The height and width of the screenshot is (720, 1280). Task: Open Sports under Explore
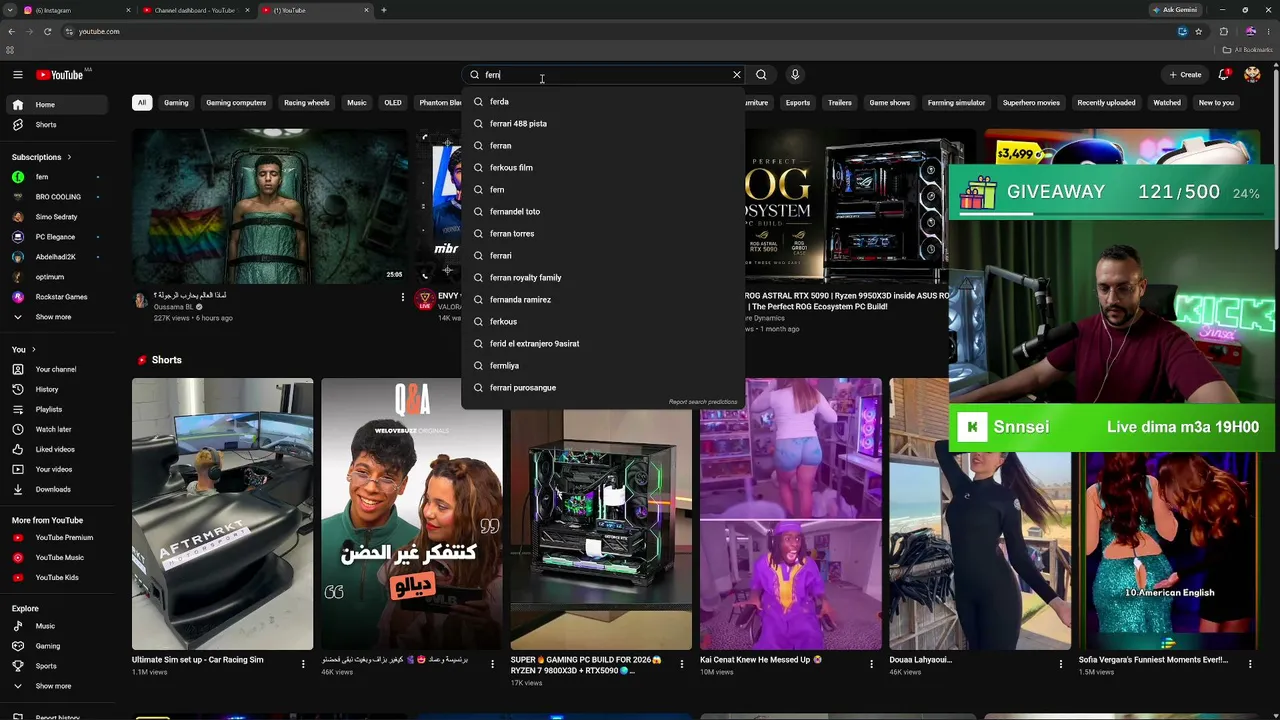[58, 666]
